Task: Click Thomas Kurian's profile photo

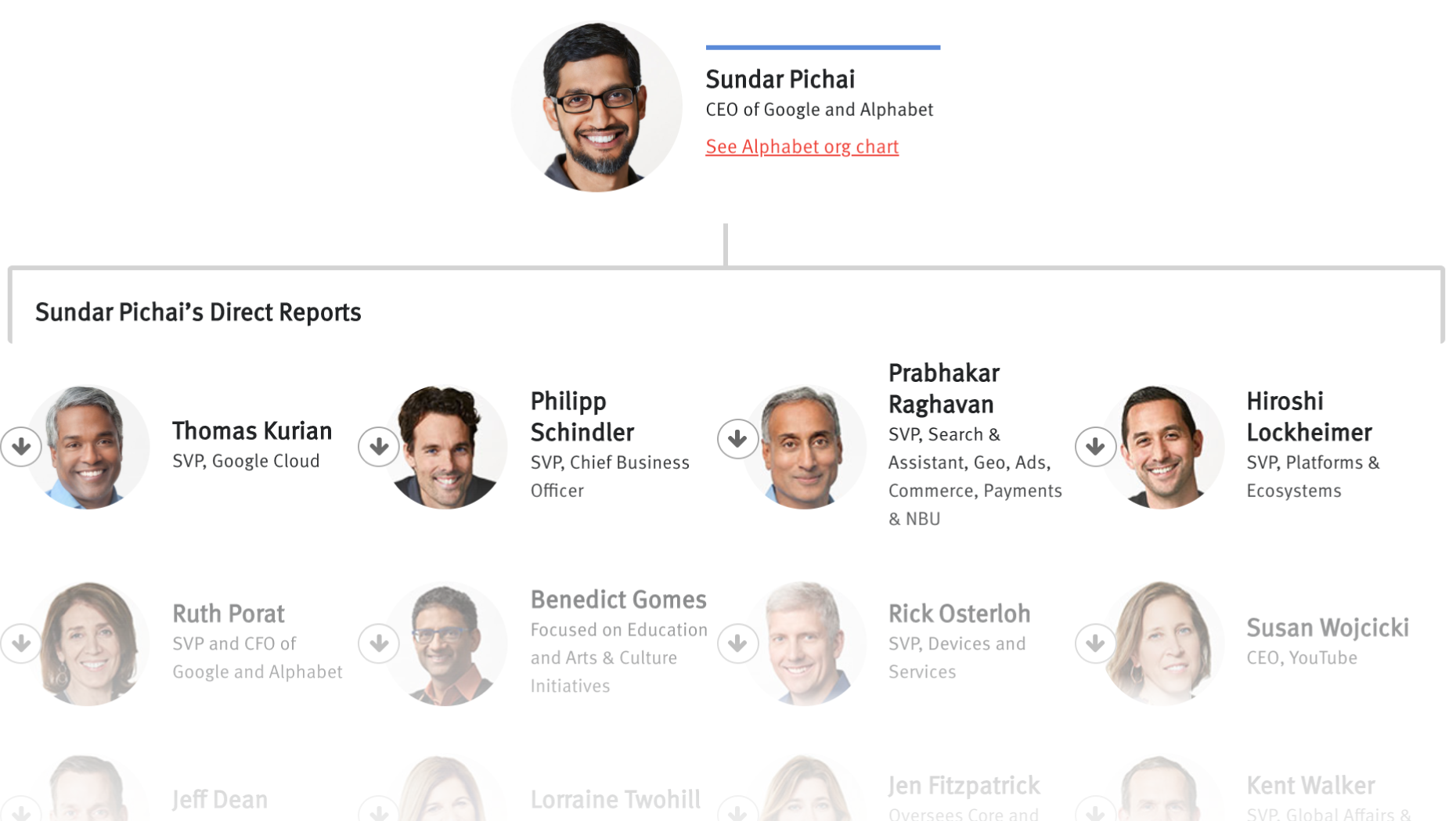Action: pos(88,447)
